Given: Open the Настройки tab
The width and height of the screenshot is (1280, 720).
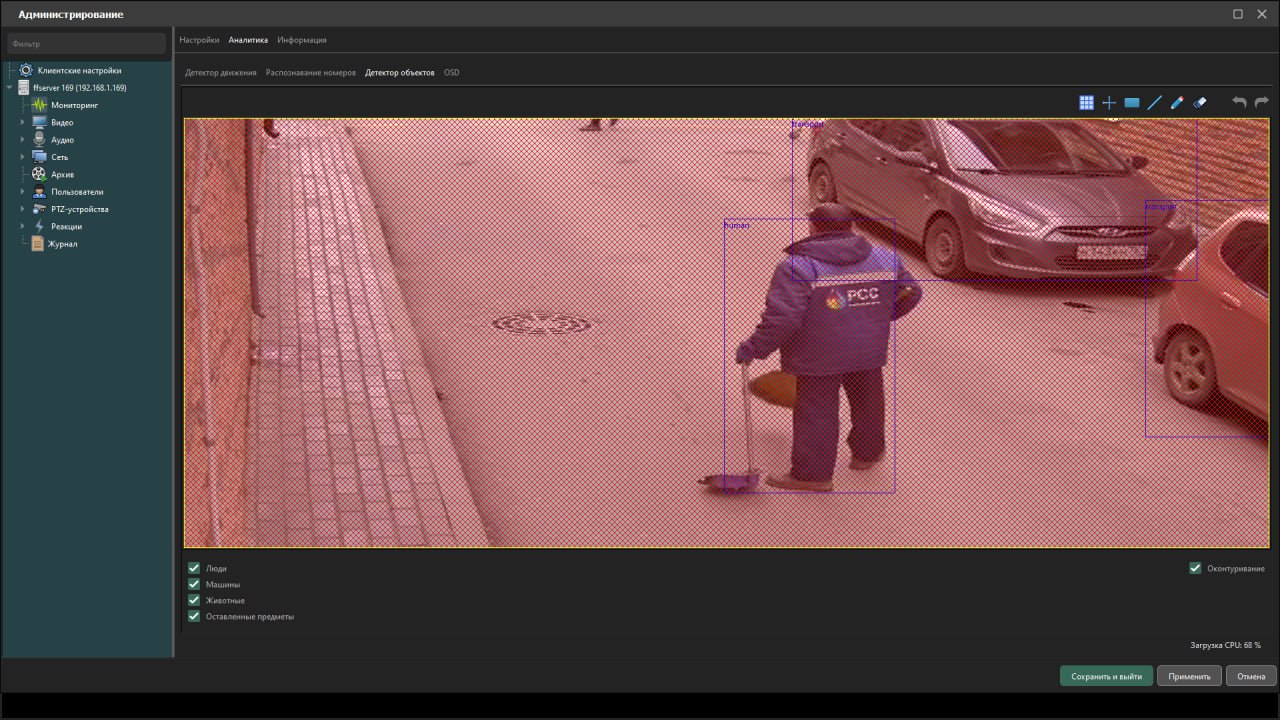Looking at the screenshot, I should click(x=199, y=40).
